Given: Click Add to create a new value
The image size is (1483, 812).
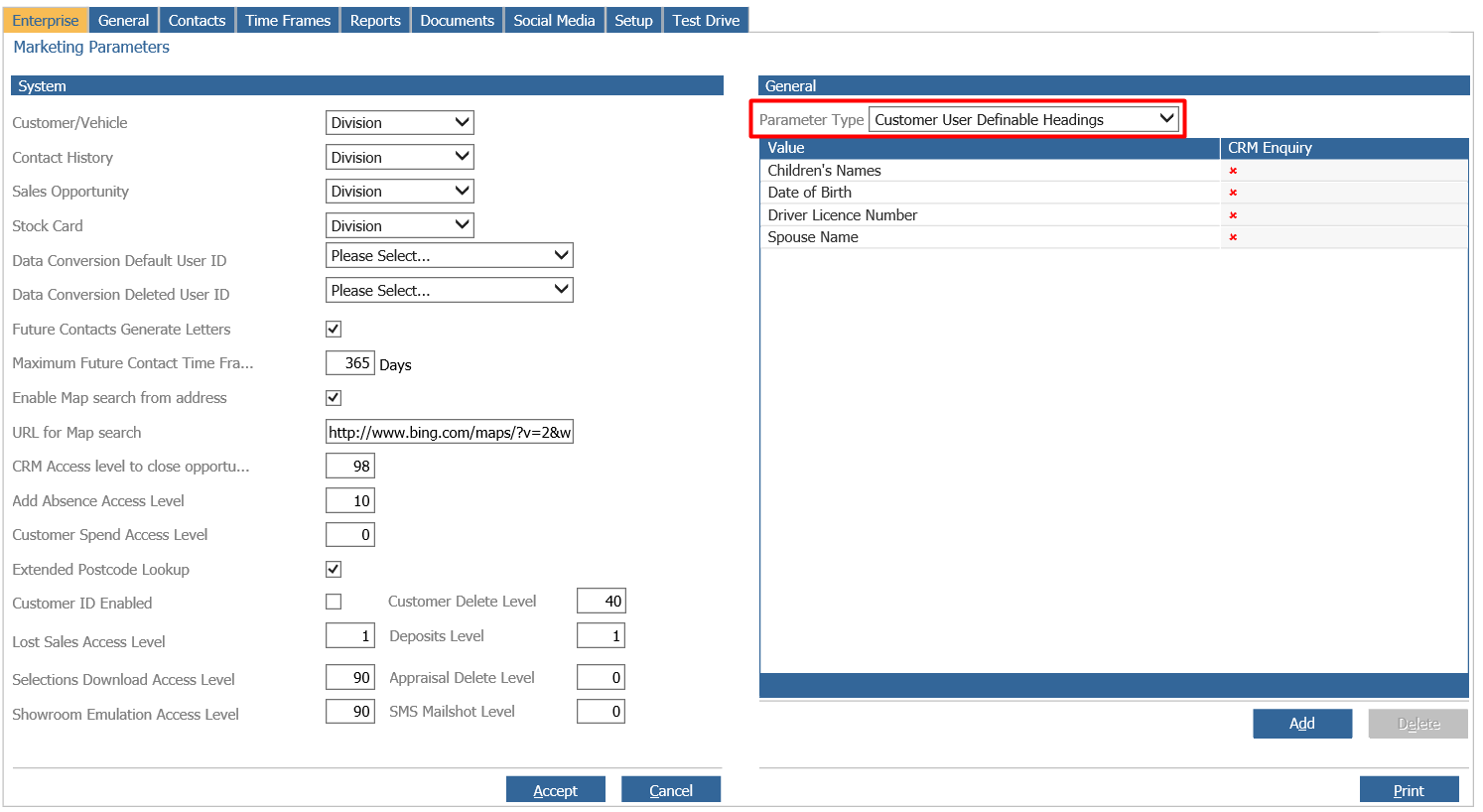Looking at the screenshot, I should [x=1302, y=723].
